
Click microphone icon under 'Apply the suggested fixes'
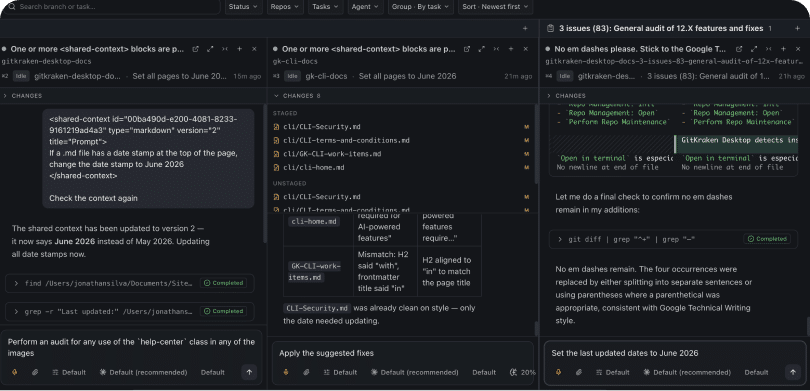coord(286,372)
